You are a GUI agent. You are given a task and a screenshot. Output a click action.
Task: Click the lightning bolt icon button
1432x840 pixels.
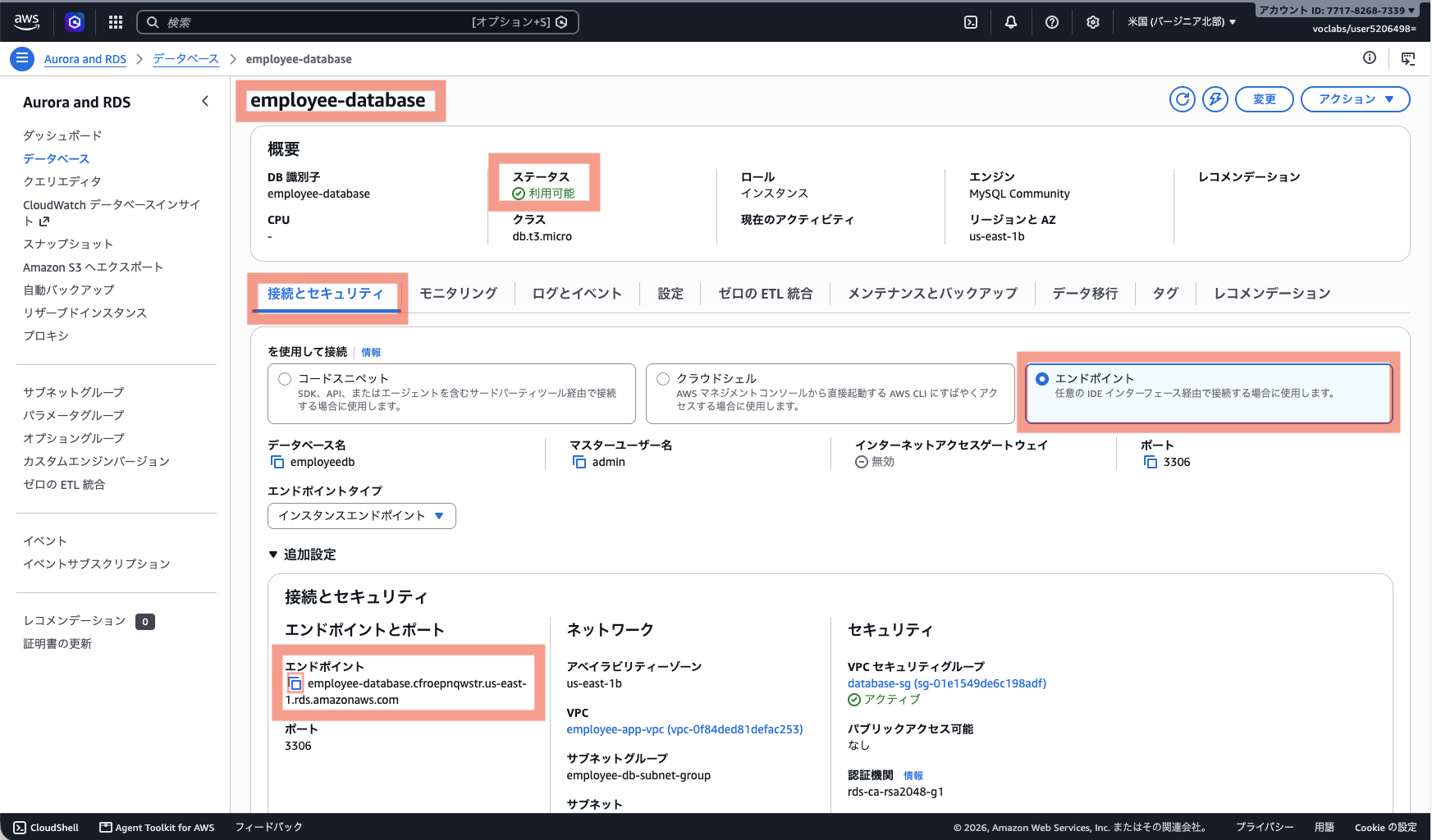click(1215, 99)
